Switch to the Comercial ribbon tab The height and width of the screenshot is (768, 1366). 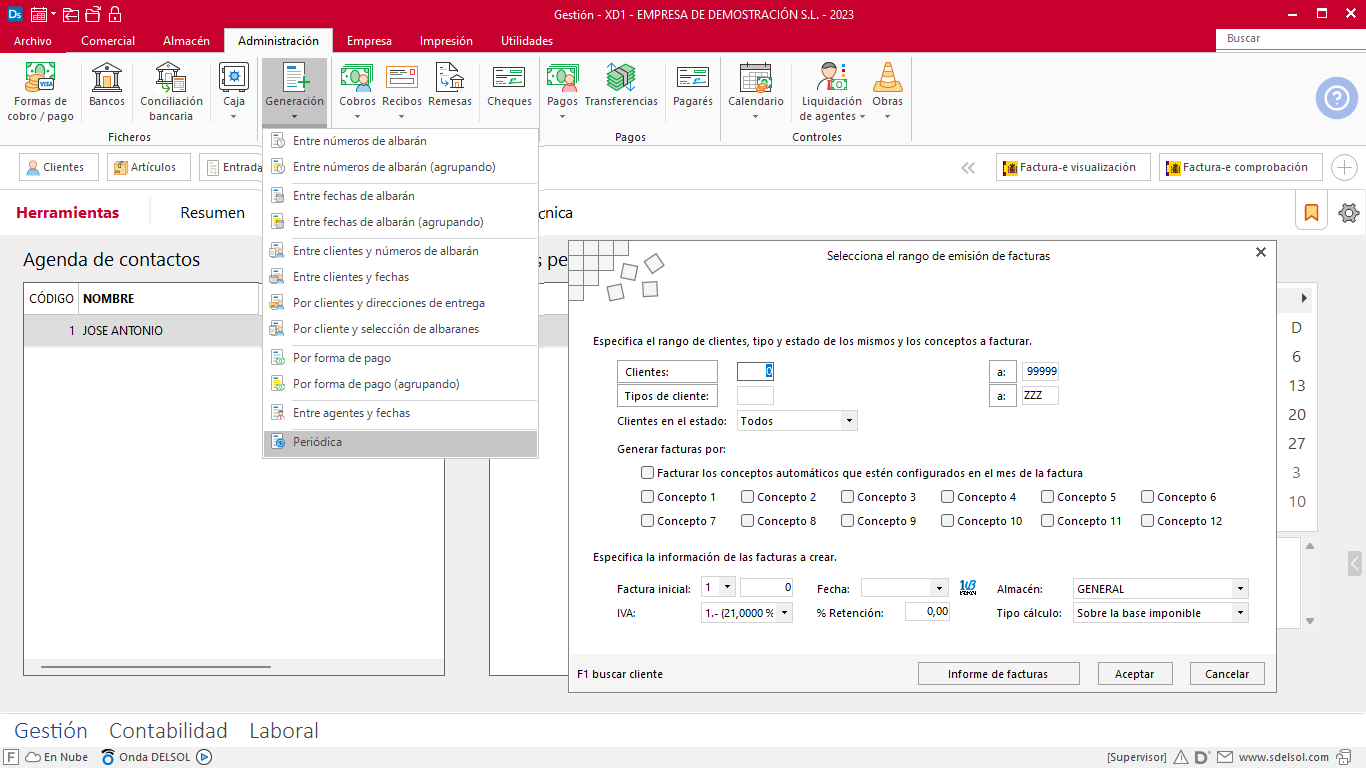coord(108,41)
